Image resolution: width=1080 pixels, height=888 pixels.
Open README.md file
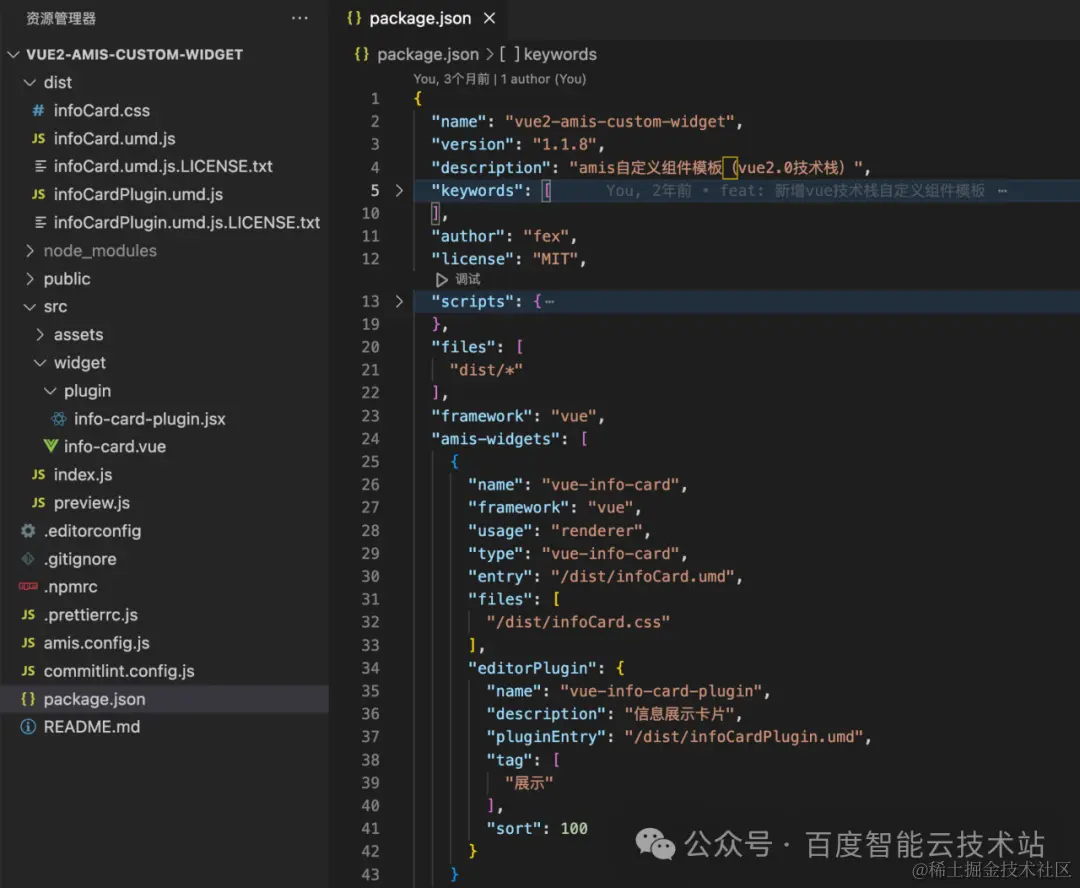[x=92, y=727]
